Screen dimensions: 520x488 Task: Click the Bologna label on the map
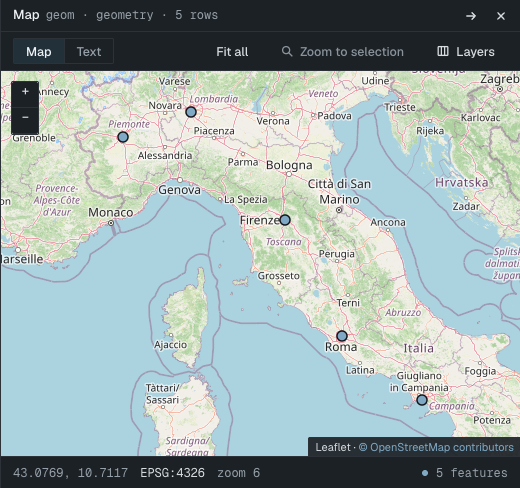[x=289, y=165]
